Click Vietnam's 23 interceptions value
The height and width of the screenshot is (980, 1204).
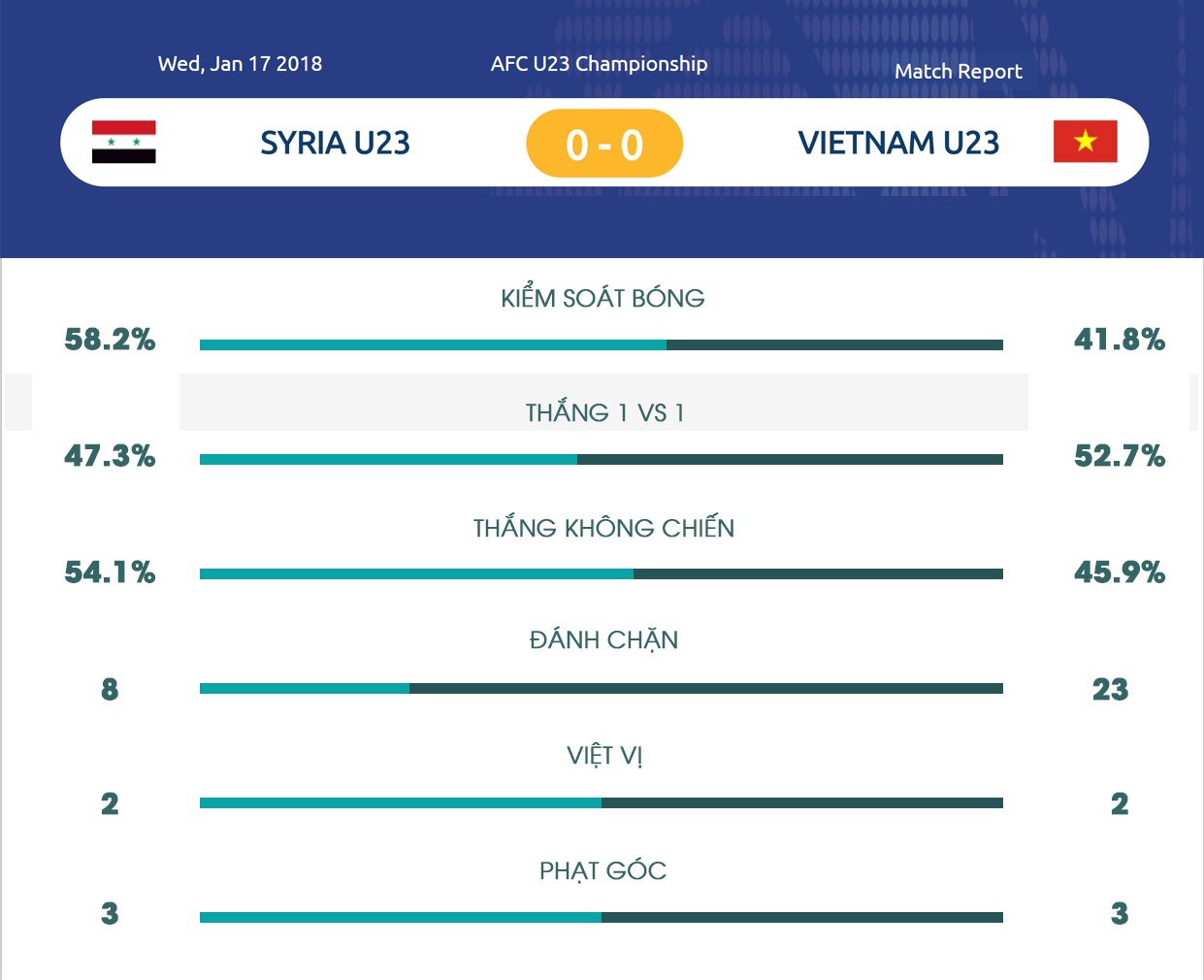[1110, 689]
